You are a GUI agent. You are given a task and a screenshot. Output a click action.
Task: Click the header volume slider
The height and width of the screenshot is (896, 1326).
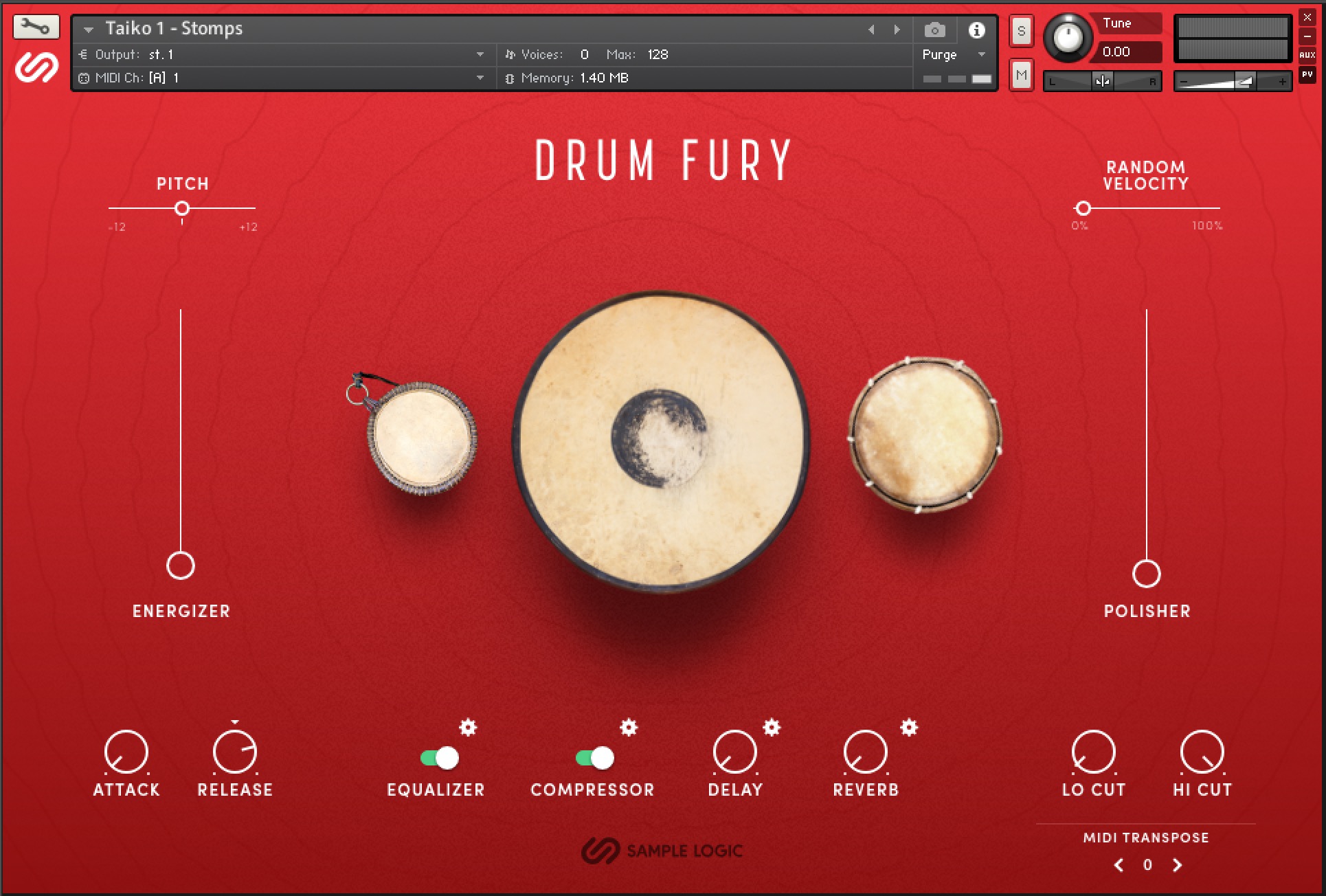tap(1233, 82)
